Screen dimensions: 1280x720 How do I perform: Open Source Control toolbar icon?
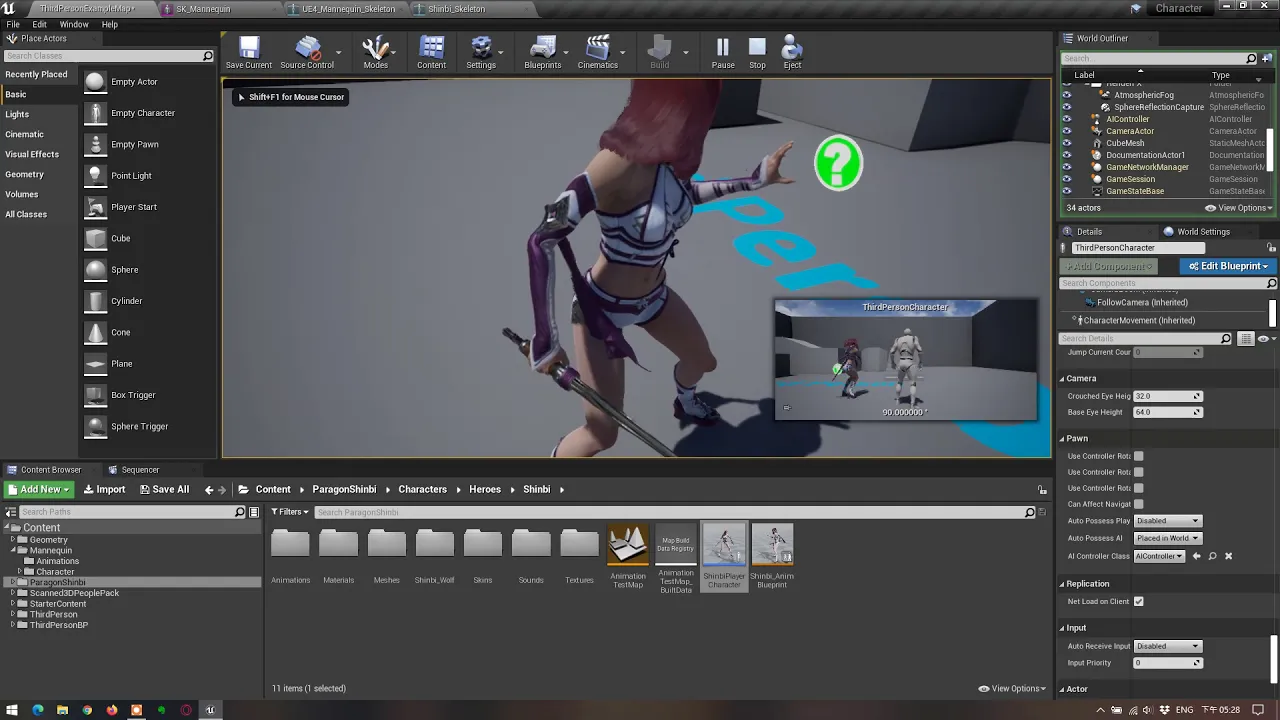pos(307,52)
